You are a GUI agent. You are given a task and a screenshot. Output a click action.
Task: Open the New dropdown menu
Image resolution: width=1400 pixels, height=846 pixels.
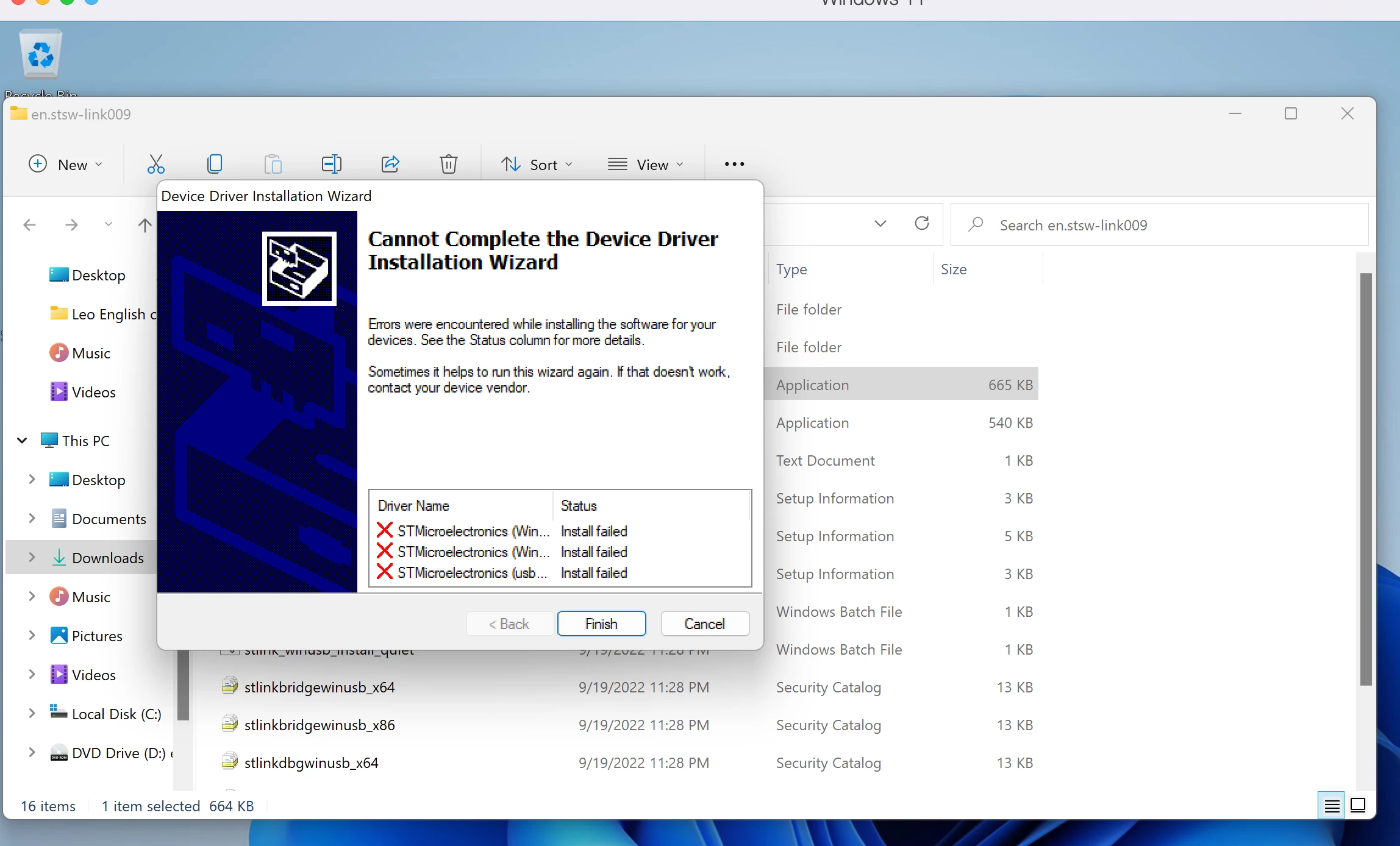tap(65, 164)
